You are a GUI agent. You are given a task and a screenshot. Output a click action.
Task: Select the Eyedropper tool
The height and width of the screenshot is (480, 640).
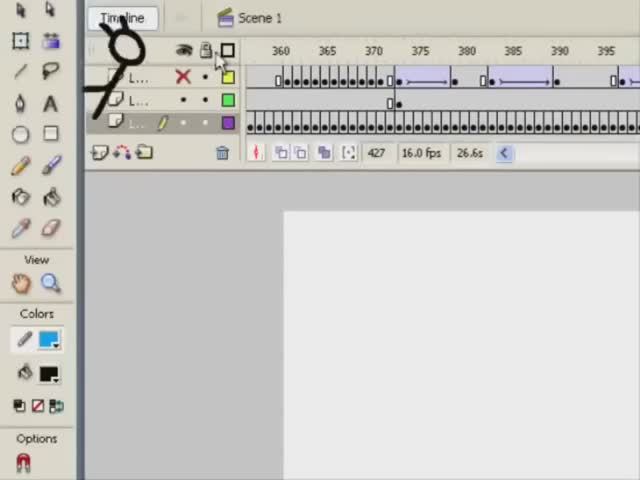pyautogui.click(x=20, y=229)
